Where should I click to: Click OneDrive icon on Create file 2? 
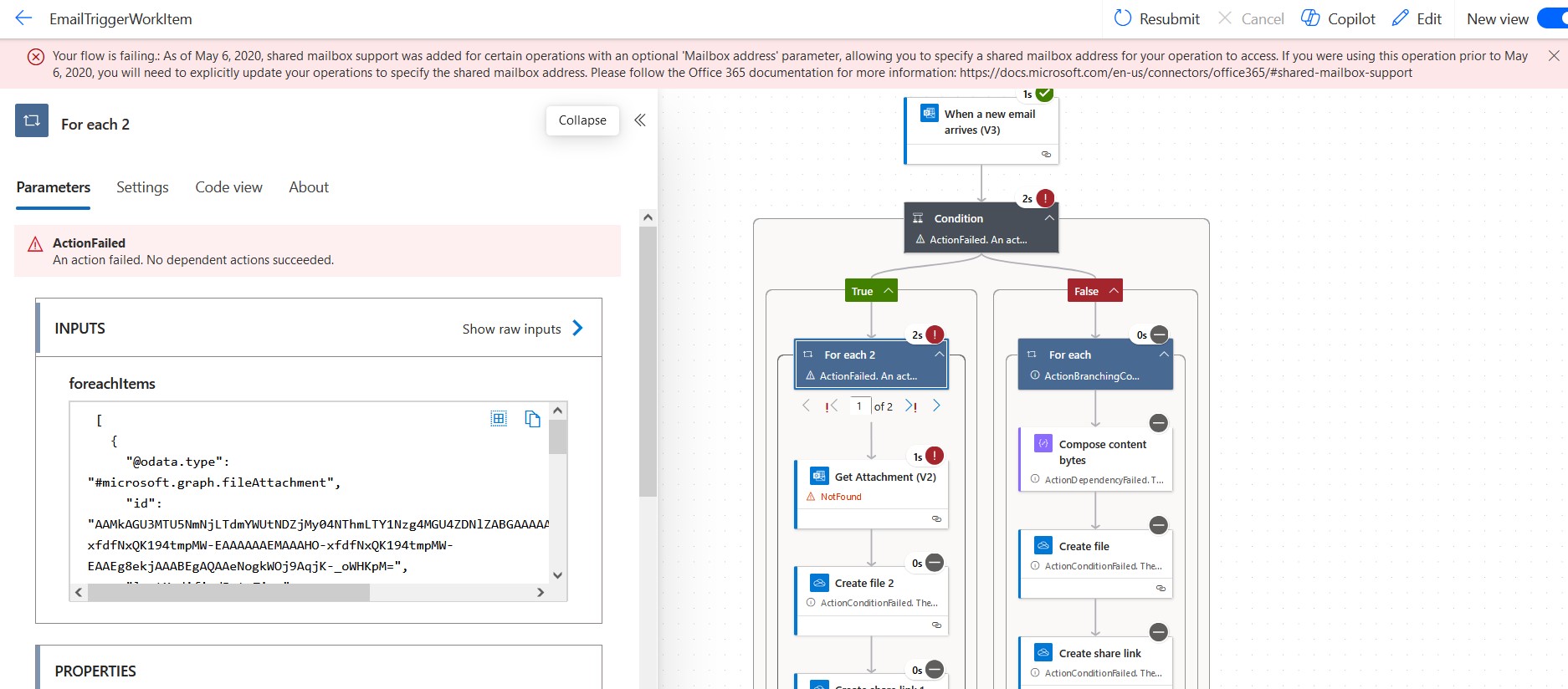tap(819, 582)
